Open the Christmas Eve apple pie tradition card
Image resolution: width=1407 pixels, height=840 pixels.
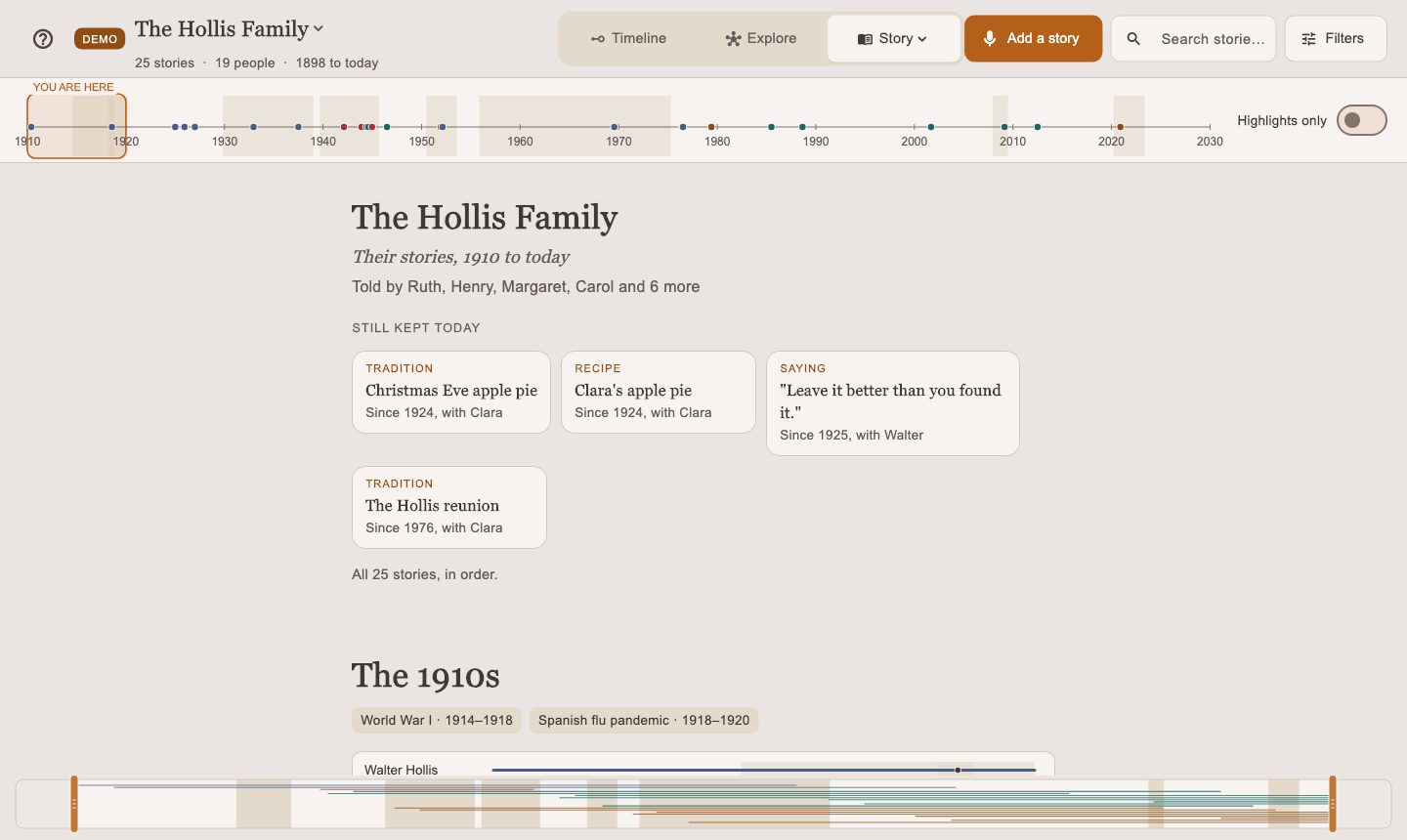[451, 392]
